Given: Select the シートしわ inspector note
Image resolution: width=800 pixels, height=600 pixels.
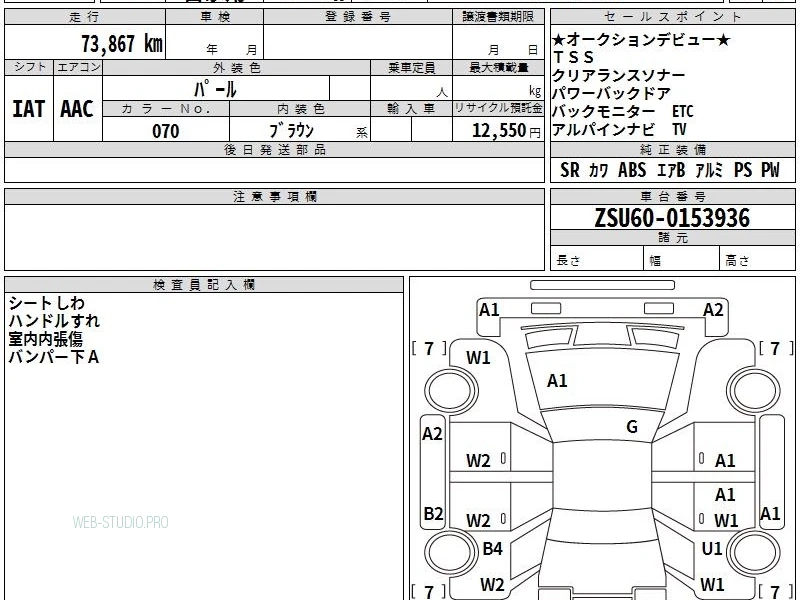Looking at the screenshot, I should click(46, 303).
